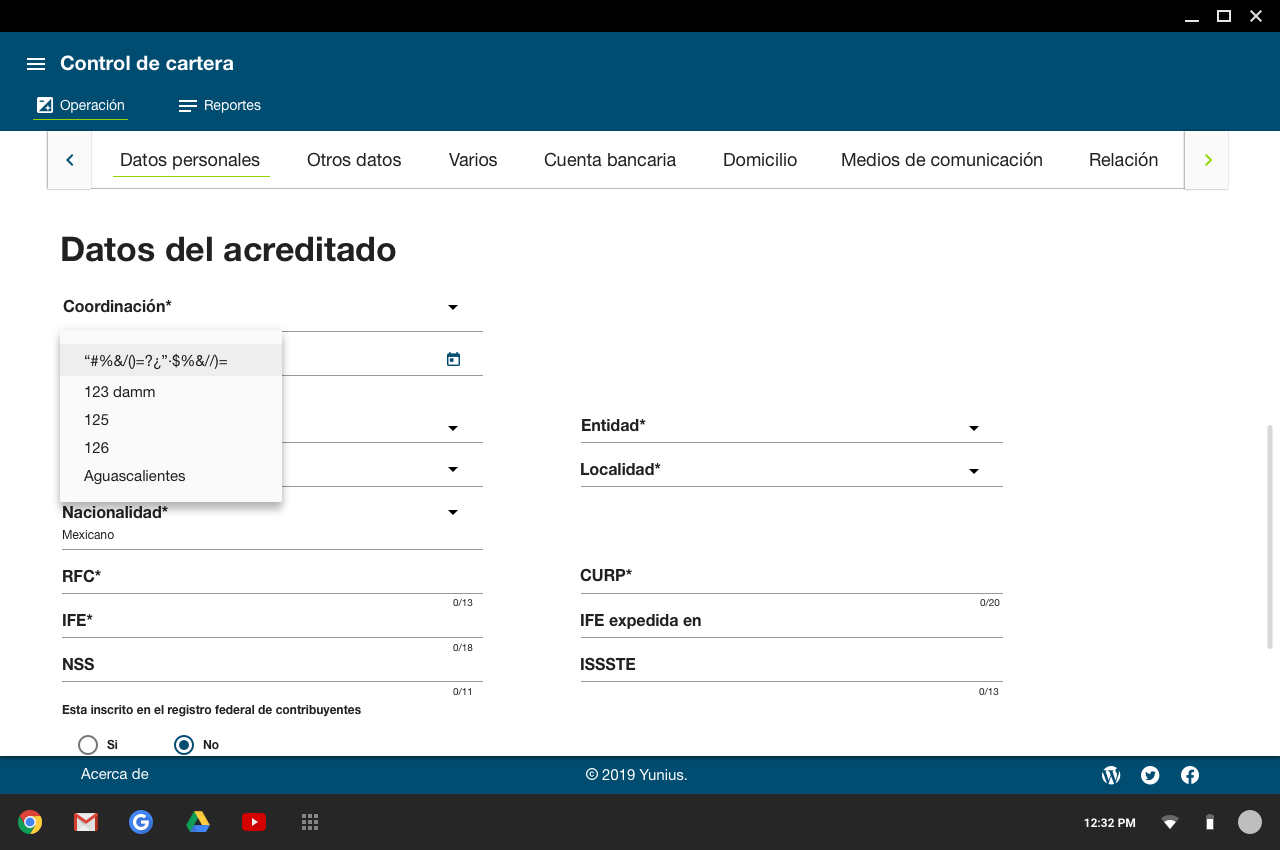Launch Gmail from the taskbar

tap(86, 822)
